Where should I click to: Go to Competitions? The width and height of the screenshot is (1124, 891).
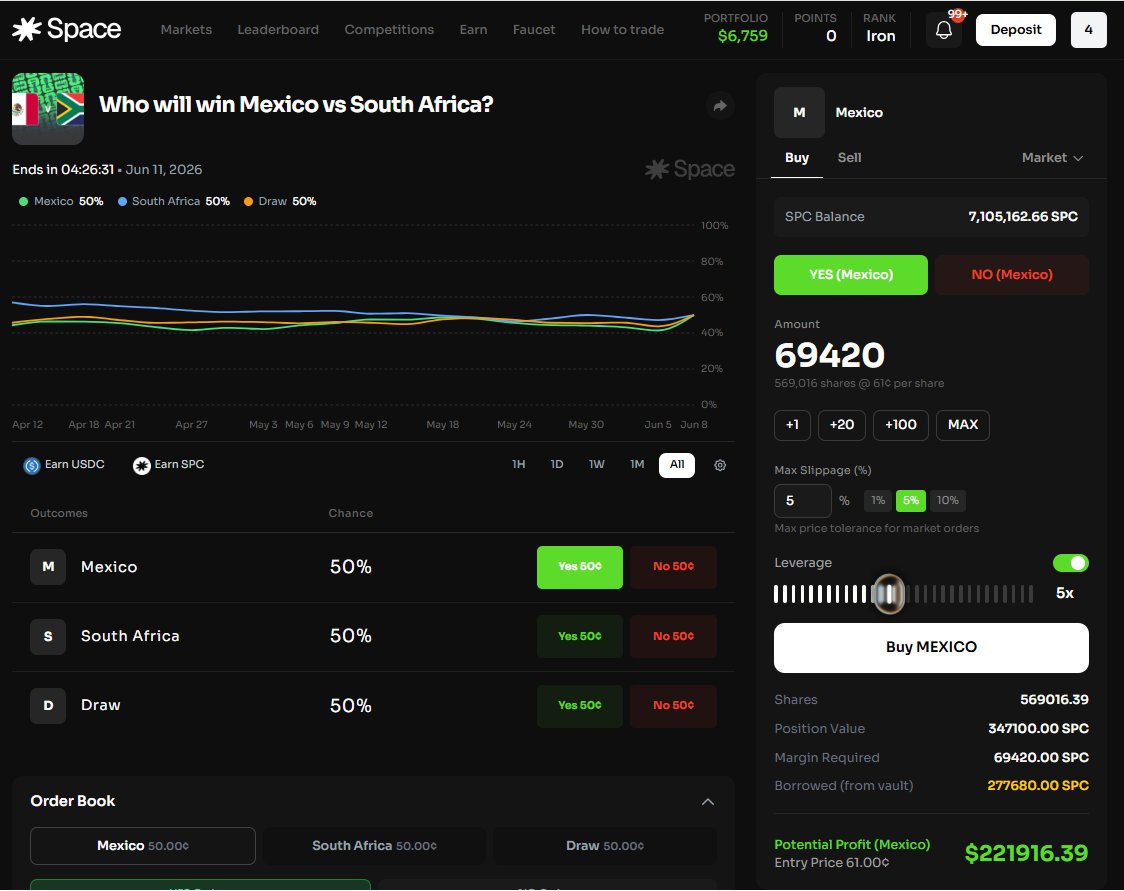point(389,29)
